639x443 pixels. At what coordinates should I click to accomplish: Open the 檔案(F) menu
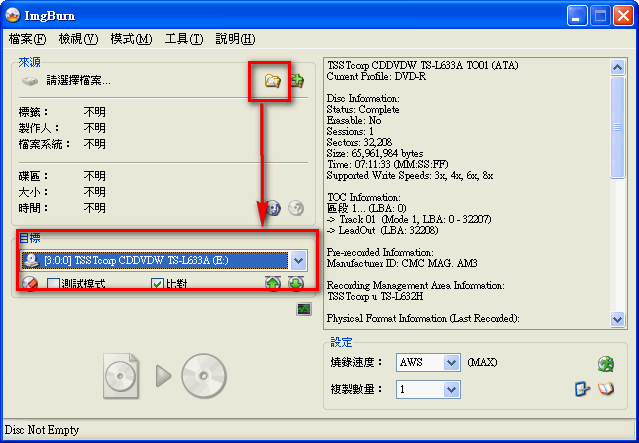27,39
